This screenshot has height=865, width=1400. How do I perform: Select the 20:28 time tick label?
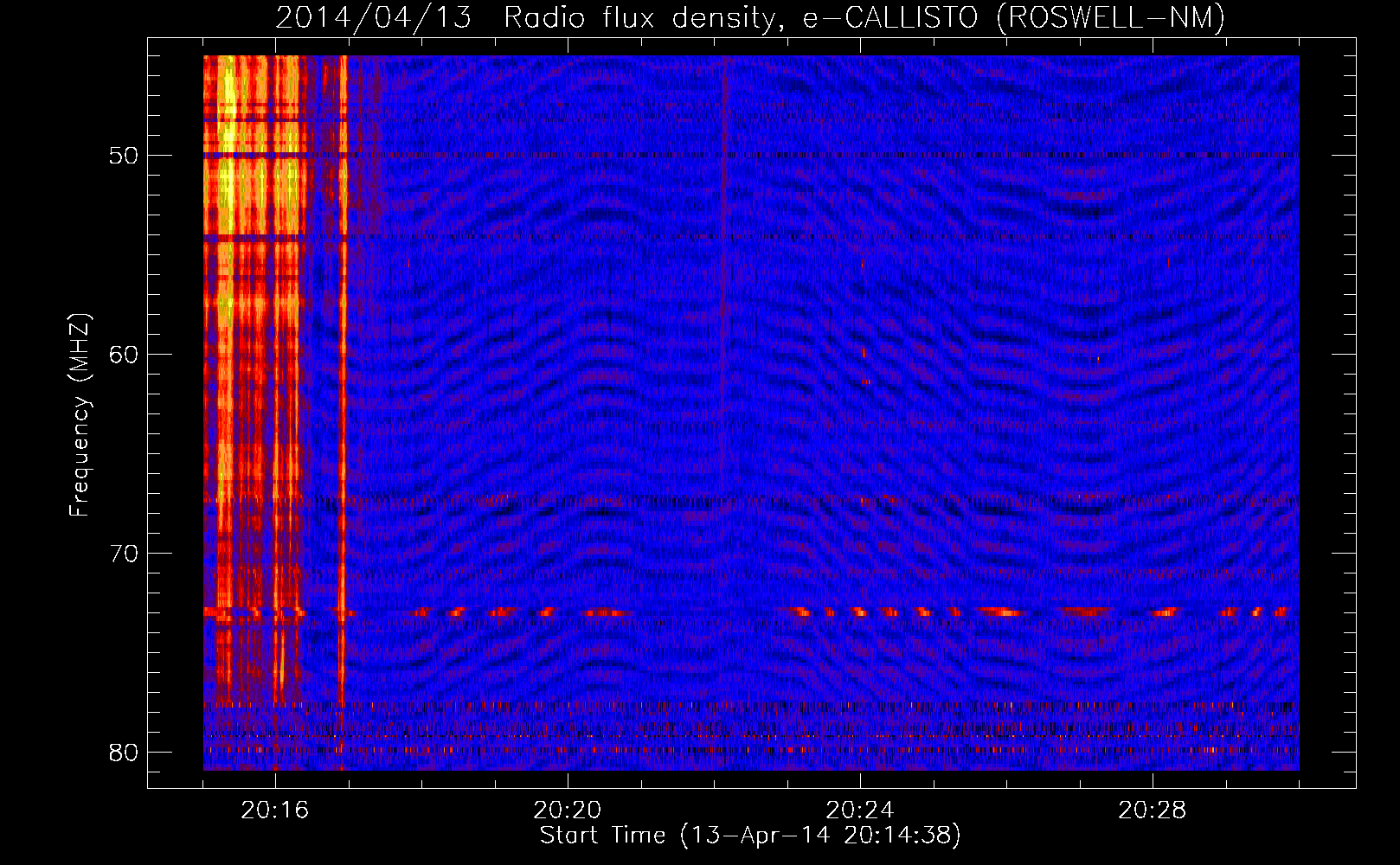tap(1153, 811)
